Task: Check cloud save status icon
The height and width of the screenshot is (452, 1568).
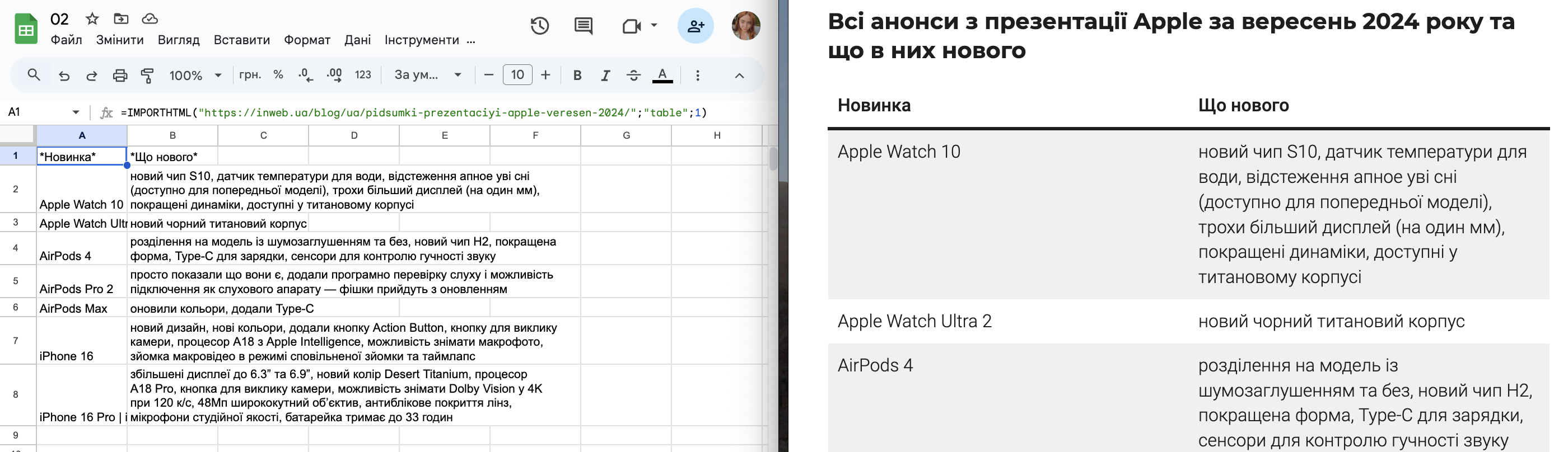Action: (150, 19)
